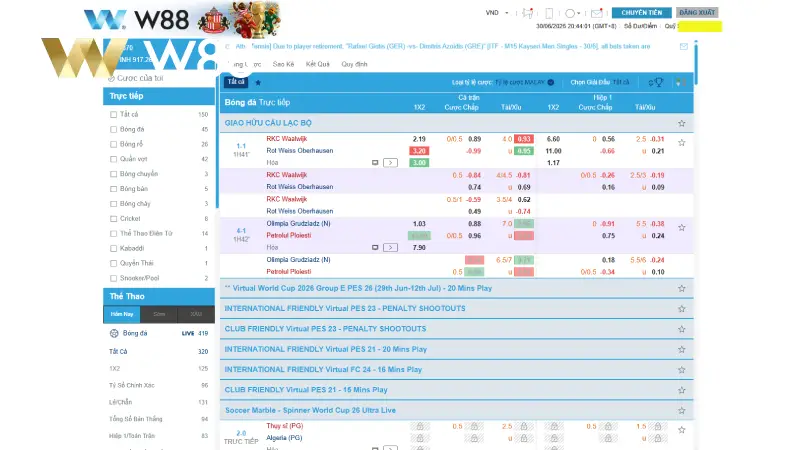Favorite the Thụy sĩ (PG) match star
800x450 pixels.
pyautogui.click(x=682, y=430)
